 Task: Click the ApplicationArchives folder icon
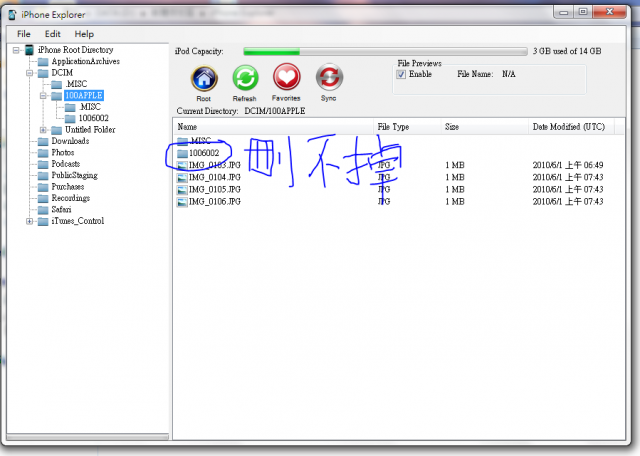tap(43, 62)
